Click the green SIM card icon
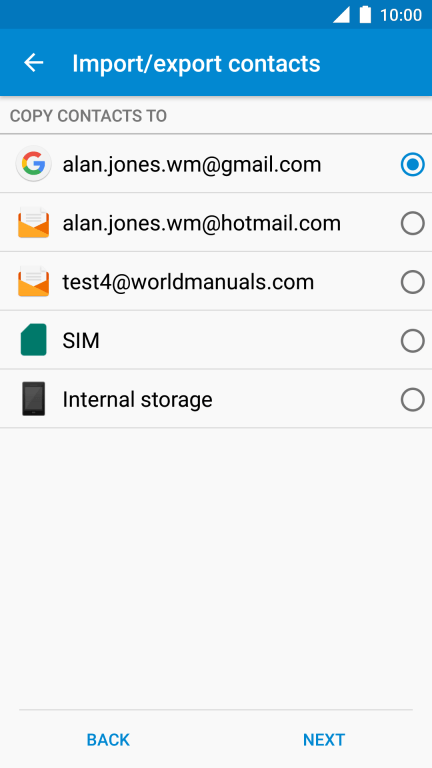The image size is (432, 768). (x=33, y=340)
